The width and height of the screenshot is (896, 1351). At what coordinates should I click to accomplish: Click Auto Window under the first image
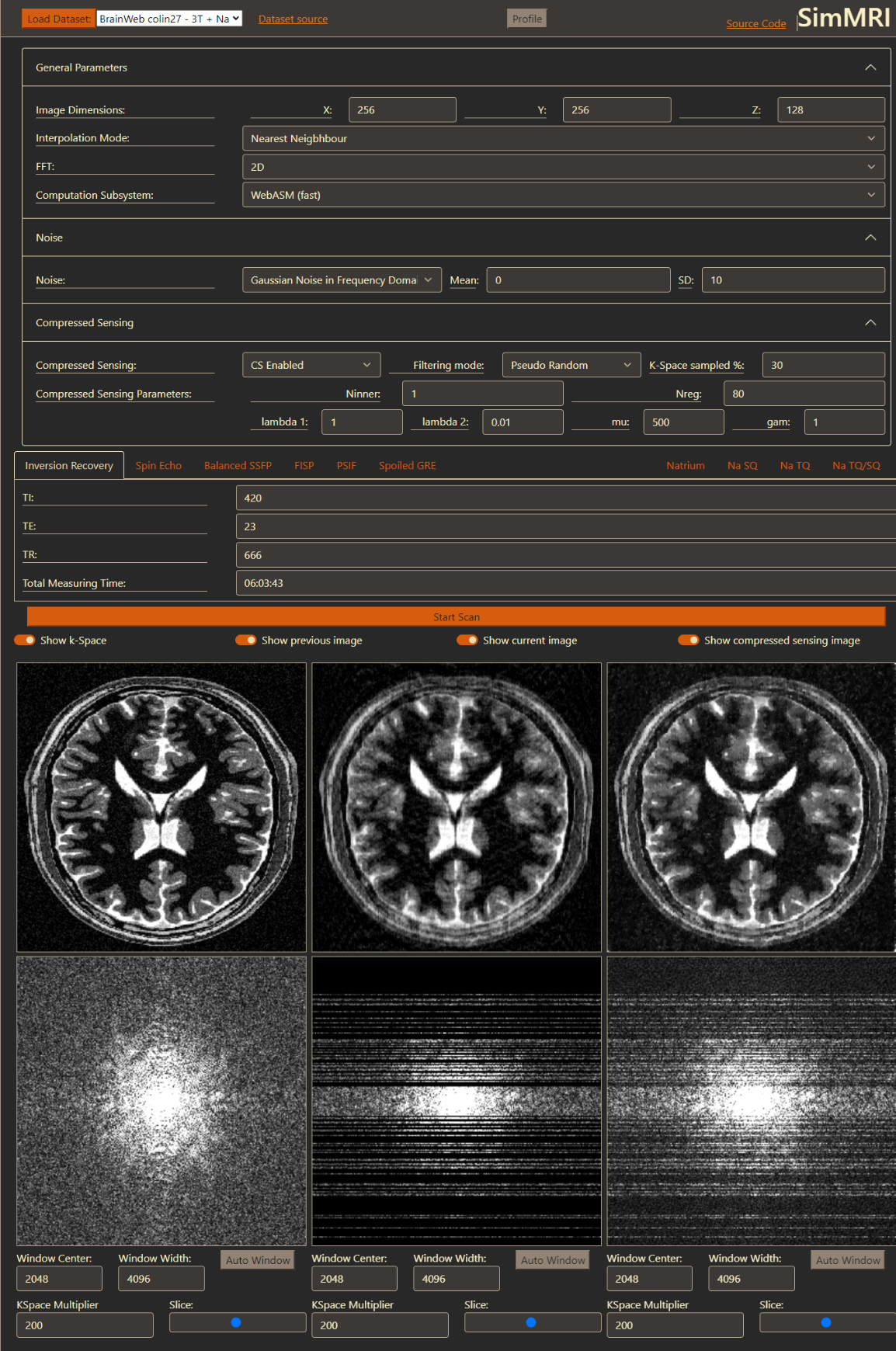258,1260
